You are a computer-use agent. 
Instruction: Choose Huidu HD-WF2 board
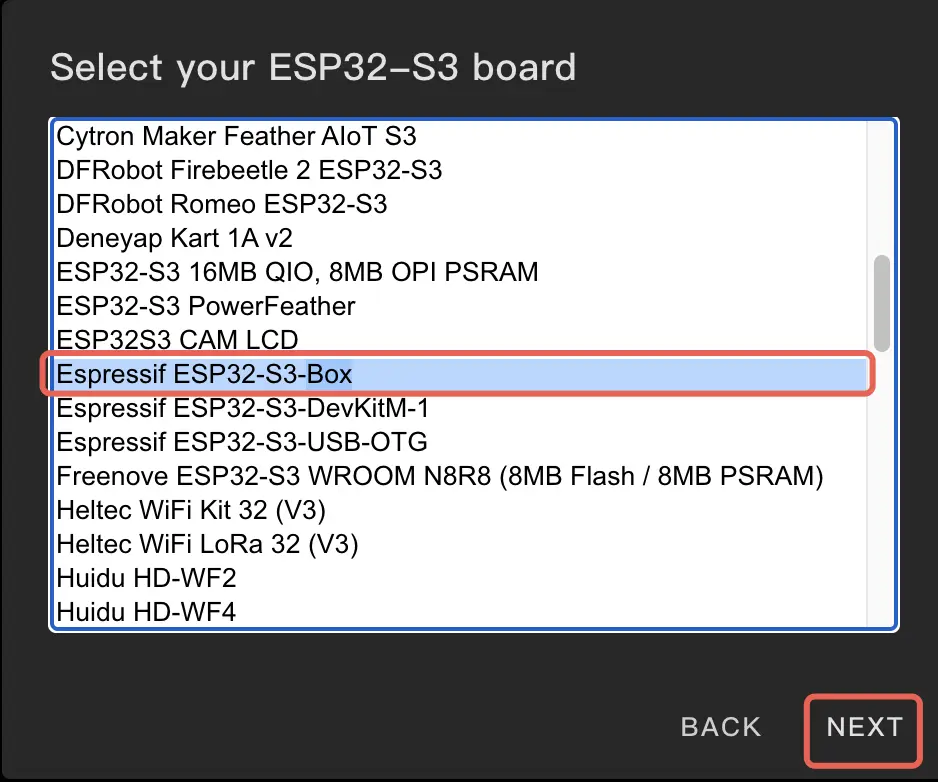[146, 578]
